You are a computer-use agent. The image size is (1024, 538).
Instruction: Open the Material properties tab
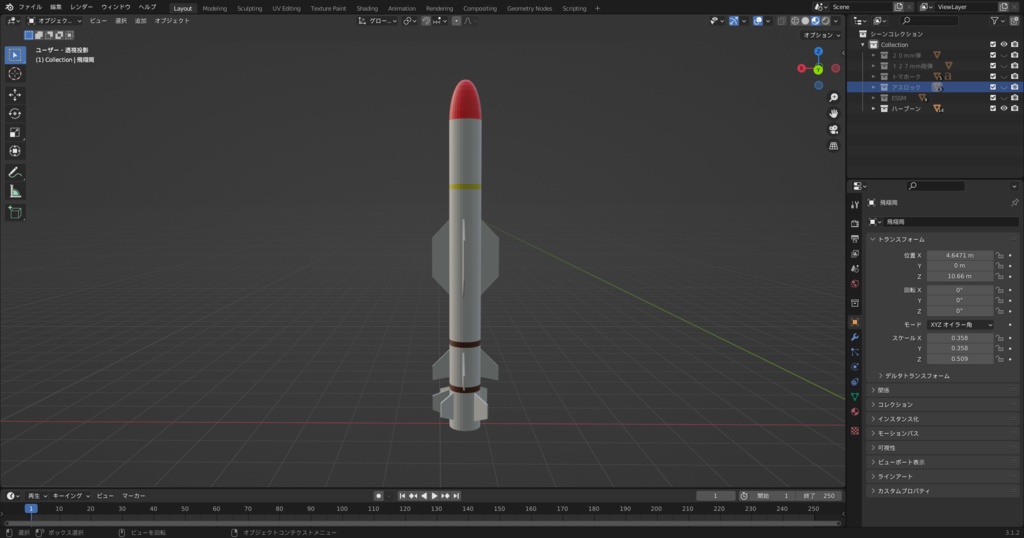pos(855,412)
